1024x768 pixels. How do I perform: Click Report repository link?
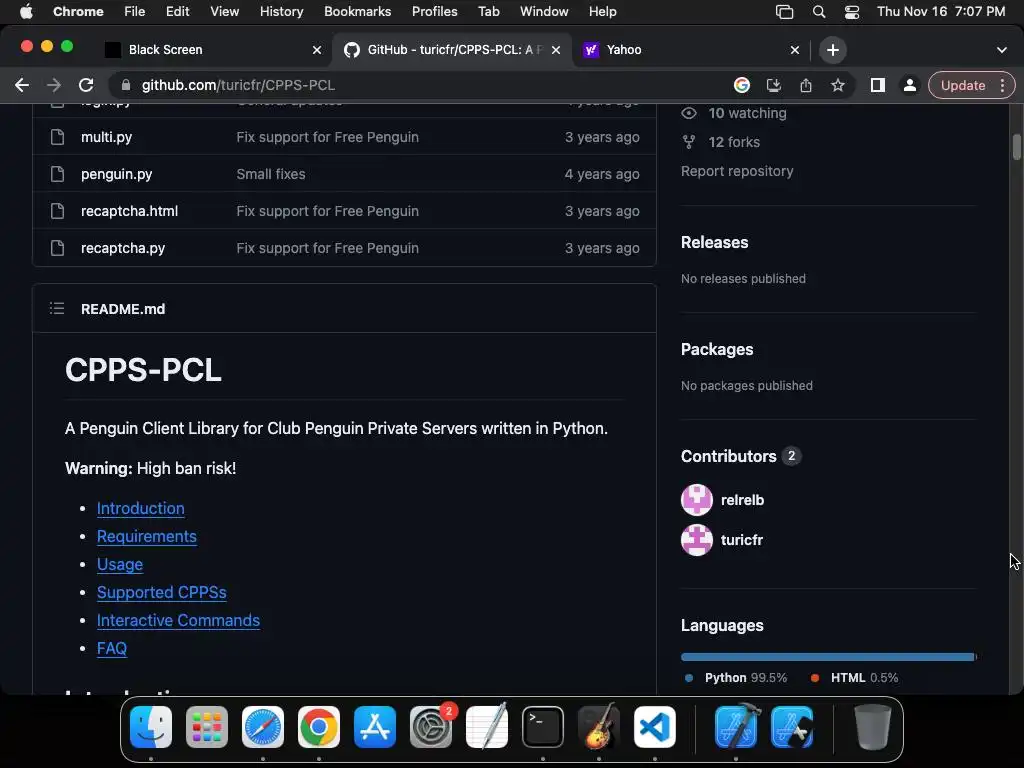tap(737, 171)
